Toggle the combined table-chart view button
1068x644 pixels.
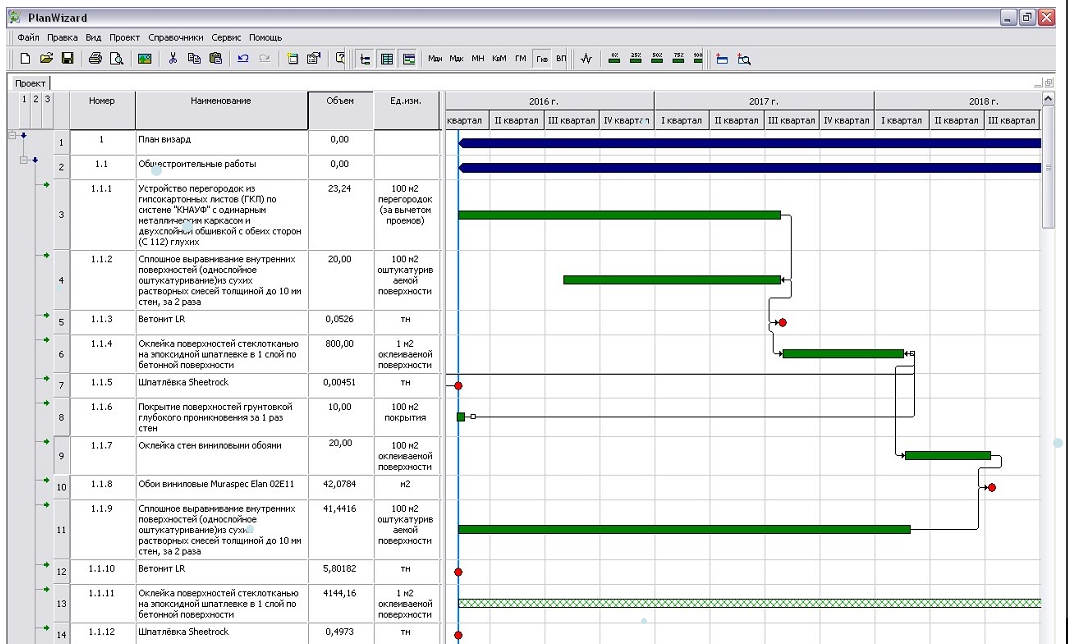coord(409,59)
